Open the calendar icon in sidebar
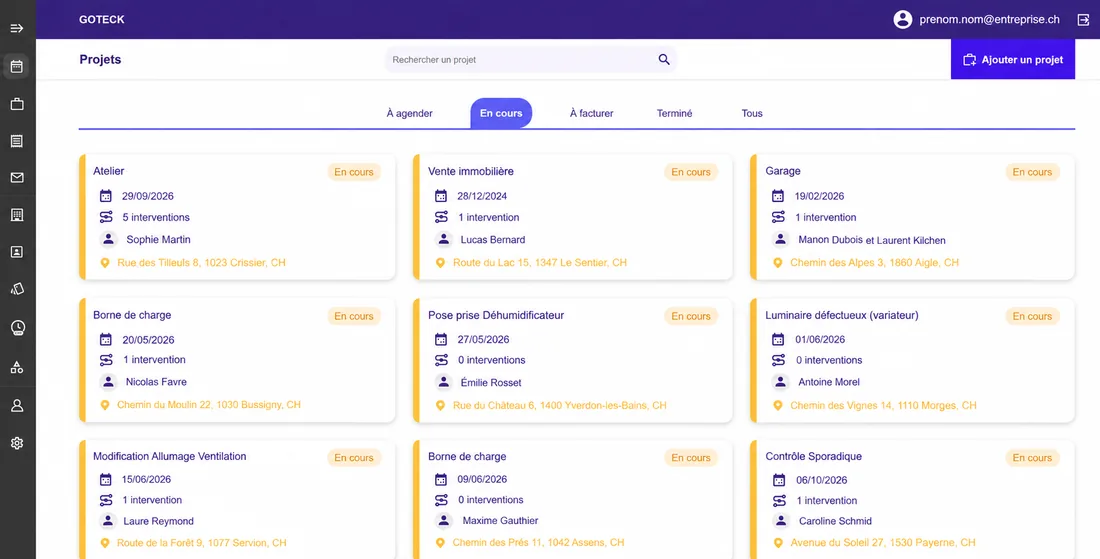This screenshot has width=1100, height=559. tap(18, 67)
